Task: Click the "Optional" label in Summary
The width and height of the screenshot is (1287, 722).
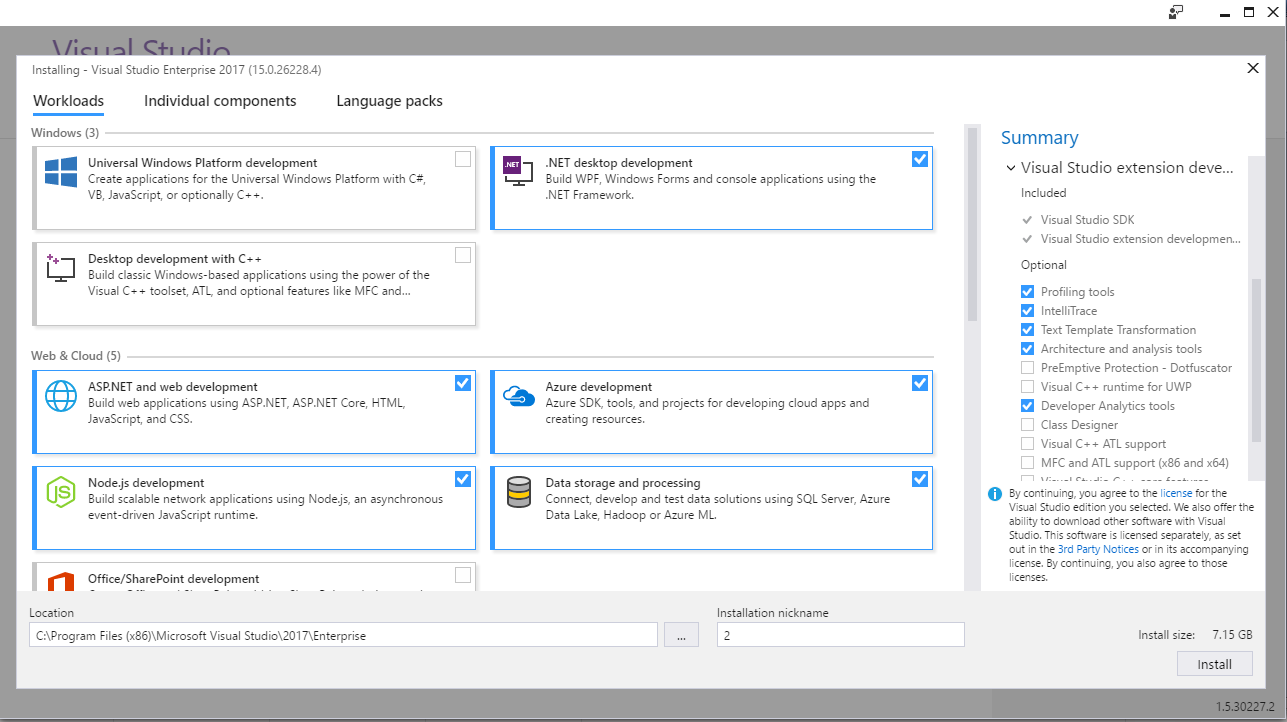Action: click(x=1044, y=265)
